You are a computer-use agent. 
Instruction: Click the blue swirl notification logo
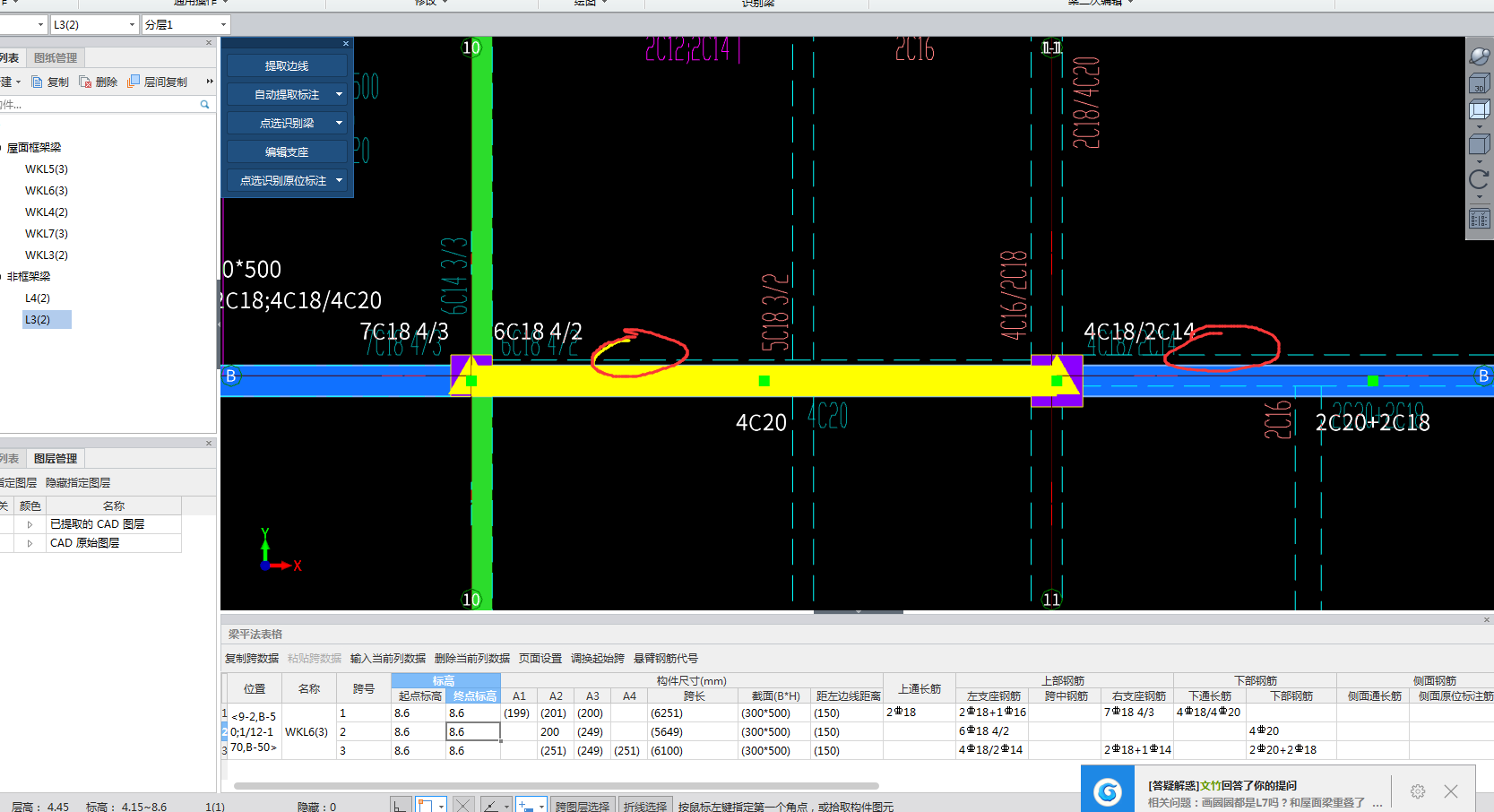(x=1108, y=791)
